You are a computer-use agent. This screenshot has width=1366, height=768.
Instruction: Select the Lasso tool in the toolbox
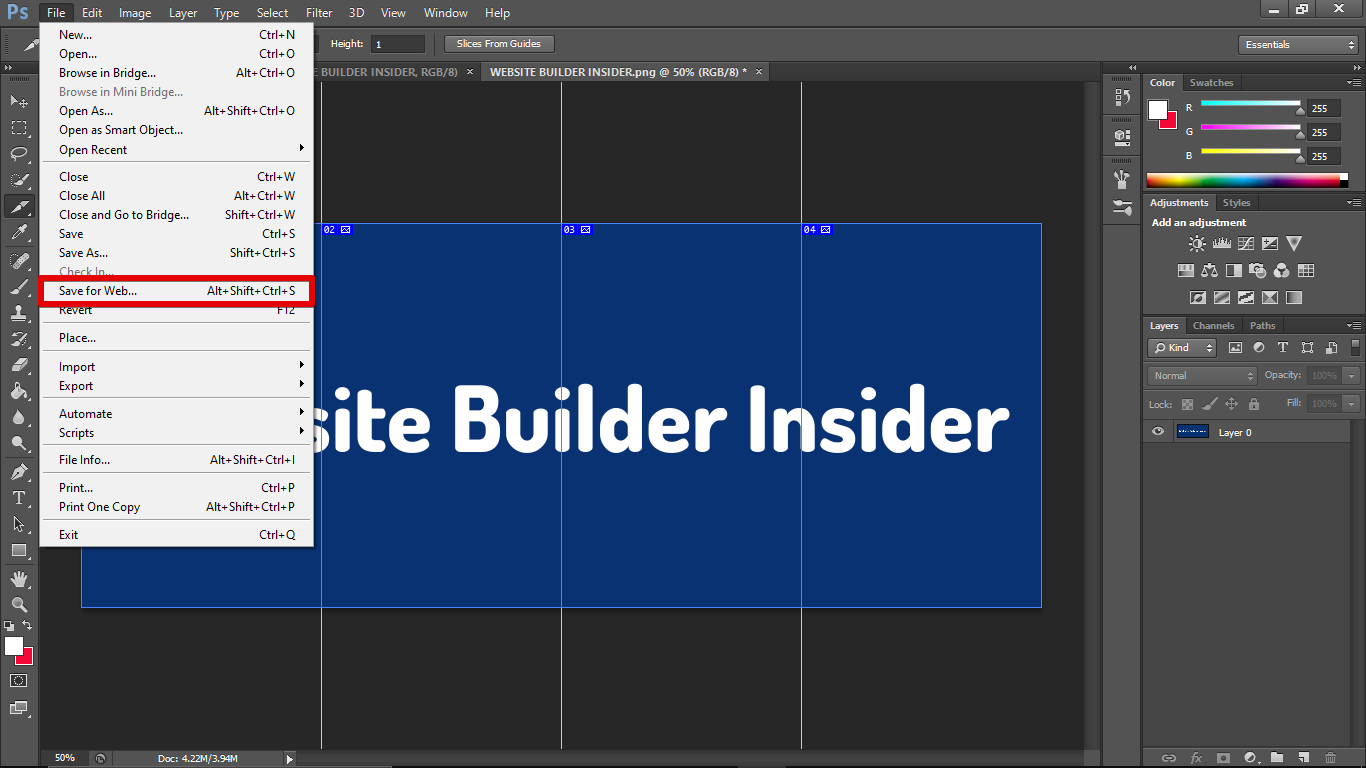(19, 154)
